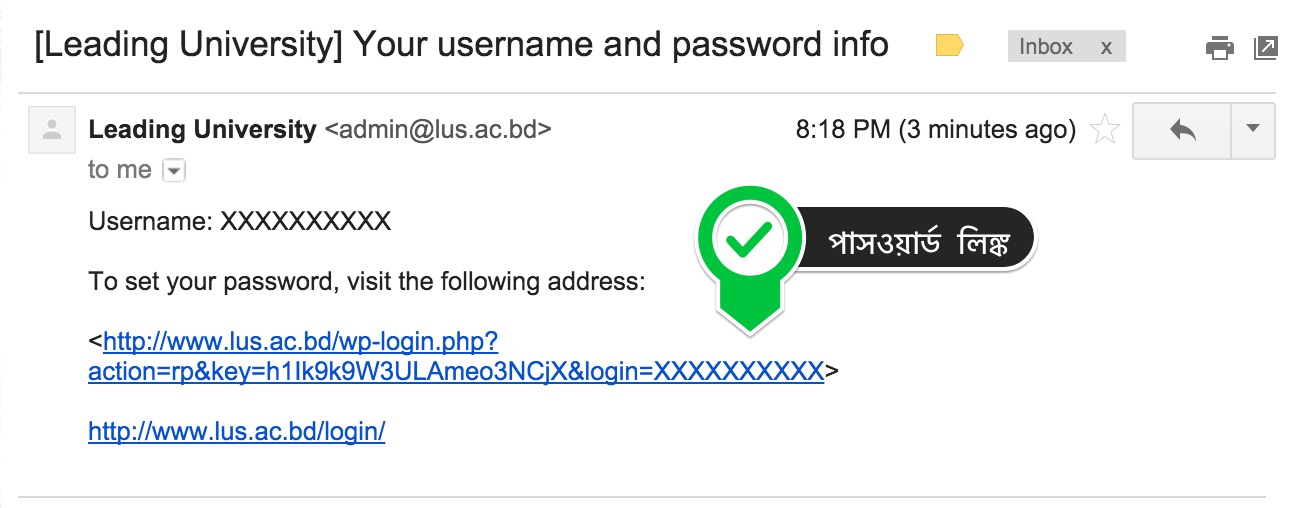This screenshot has height=508, width=1292.
Task: Click the green checkmark badge
Action: coord(749,239)
